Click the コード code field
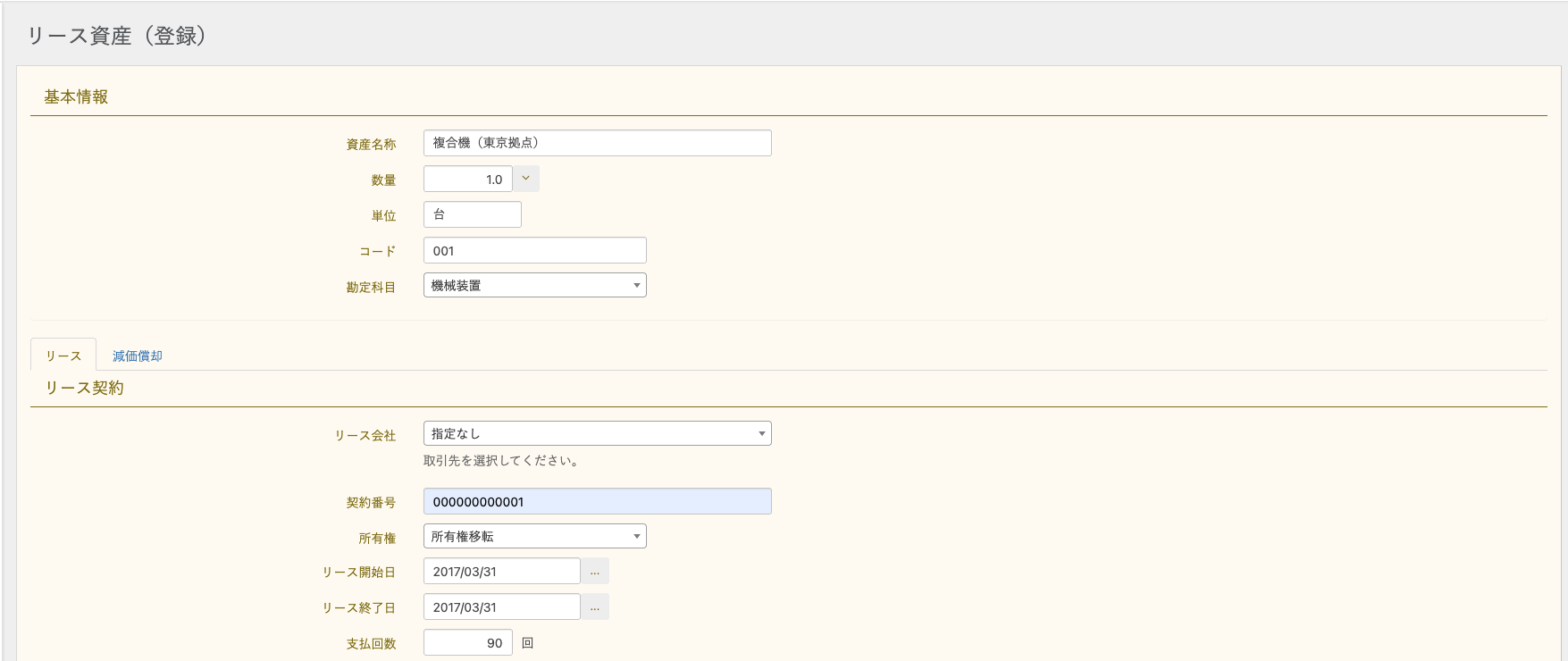Screen dimensions: 1568x661 click(534, 251)
